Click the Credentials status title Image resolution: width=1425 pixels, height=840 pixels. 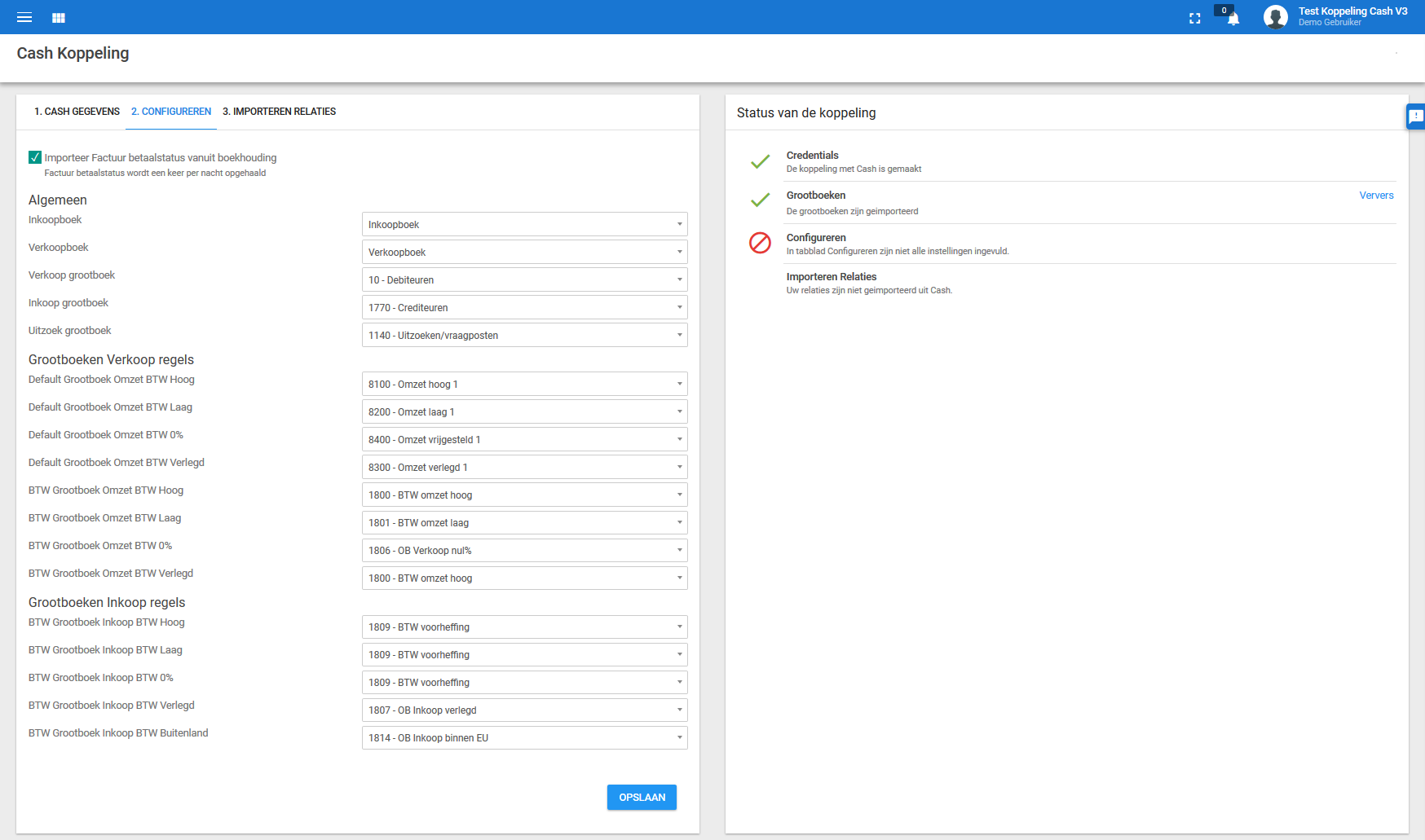812,156
